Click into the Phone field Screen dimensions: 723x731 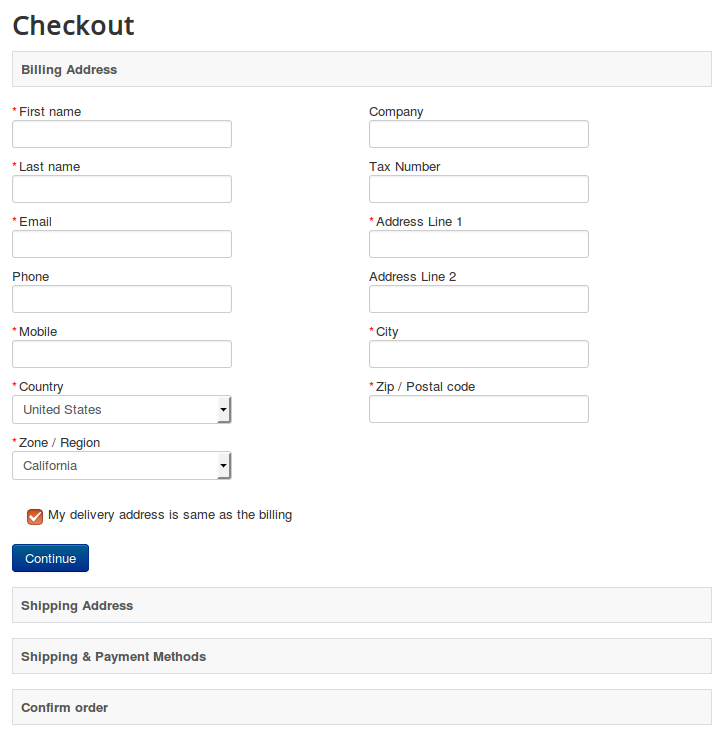(x=122, y=299)
